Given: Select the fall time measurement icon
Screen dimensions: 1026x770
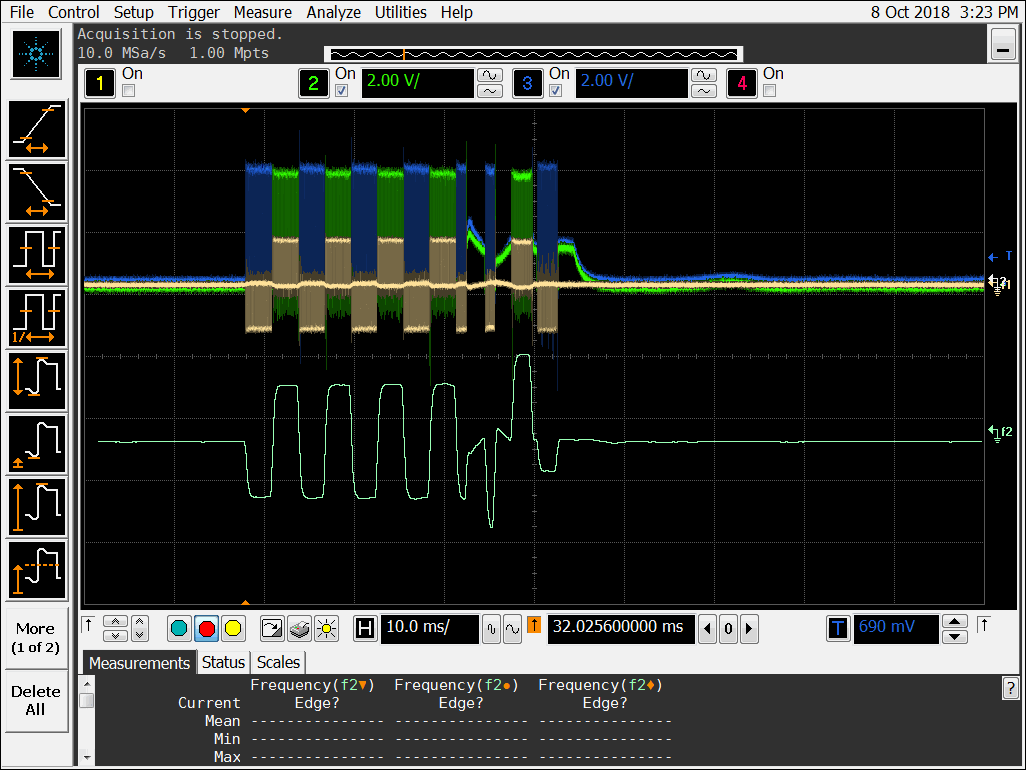Looking at the screenshot, I should point(37,192).
